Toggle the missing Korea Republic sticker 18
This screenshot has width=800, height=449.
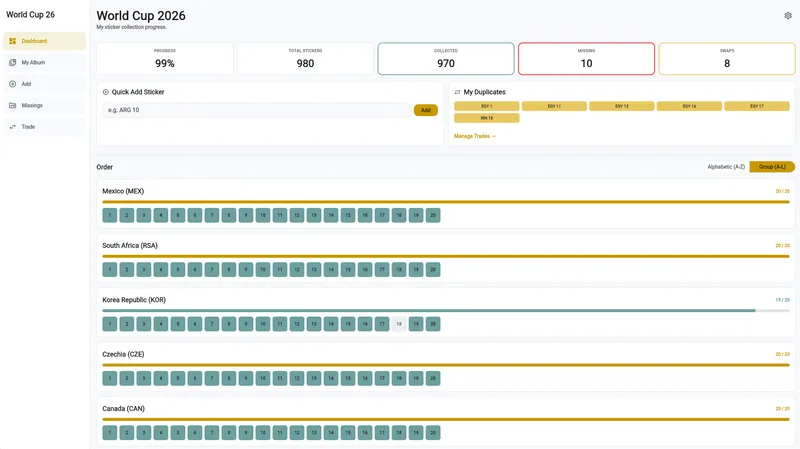[399, 324]
